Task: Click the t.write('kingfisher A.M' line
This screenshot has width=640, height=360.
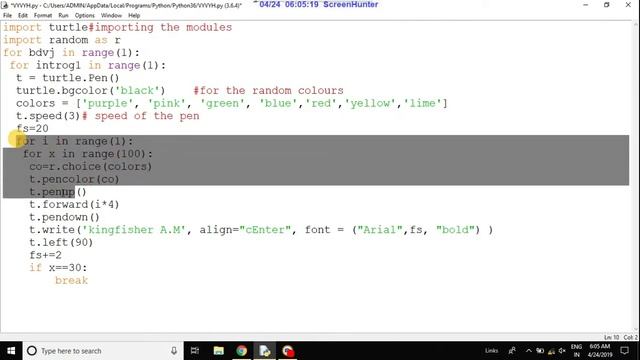Action: pyautogui.click(x=261, y=230)
